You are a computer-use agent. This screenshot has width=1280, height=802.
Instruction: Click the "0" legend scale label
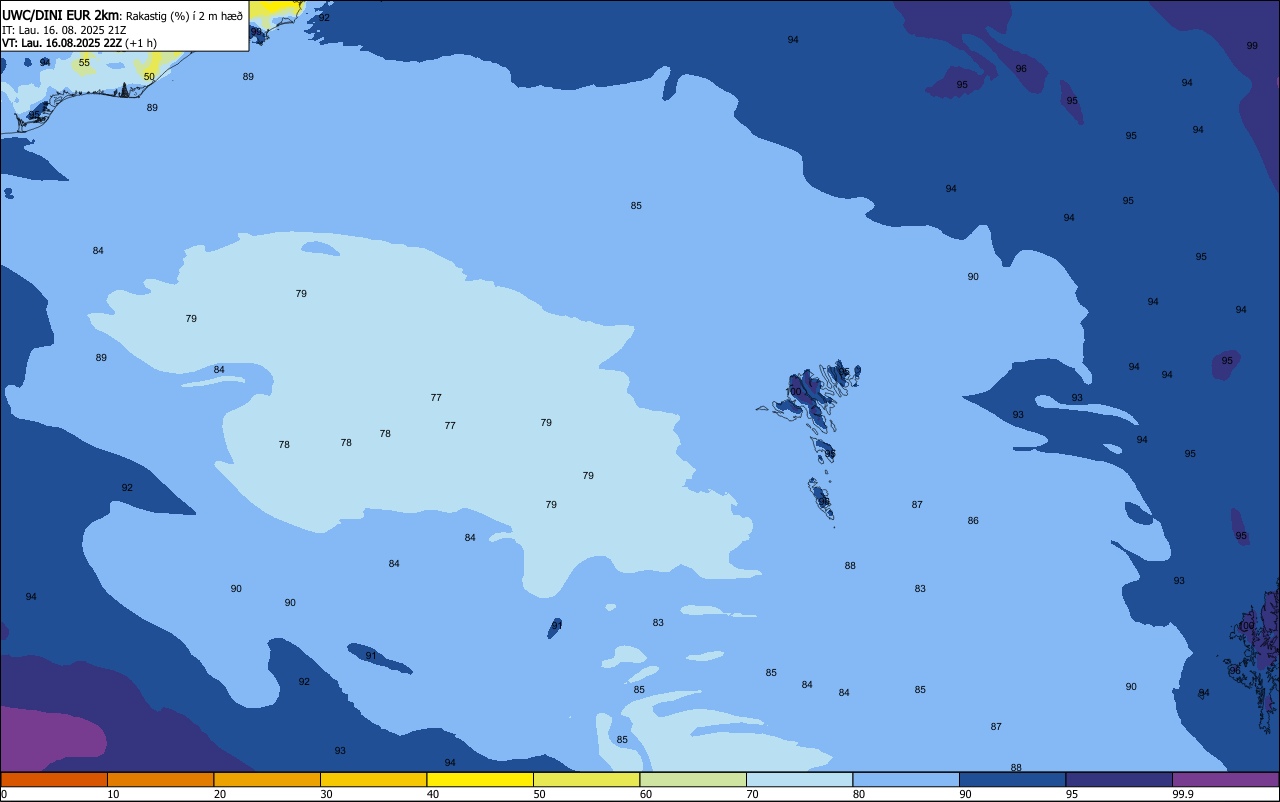(x=4, y=794)
